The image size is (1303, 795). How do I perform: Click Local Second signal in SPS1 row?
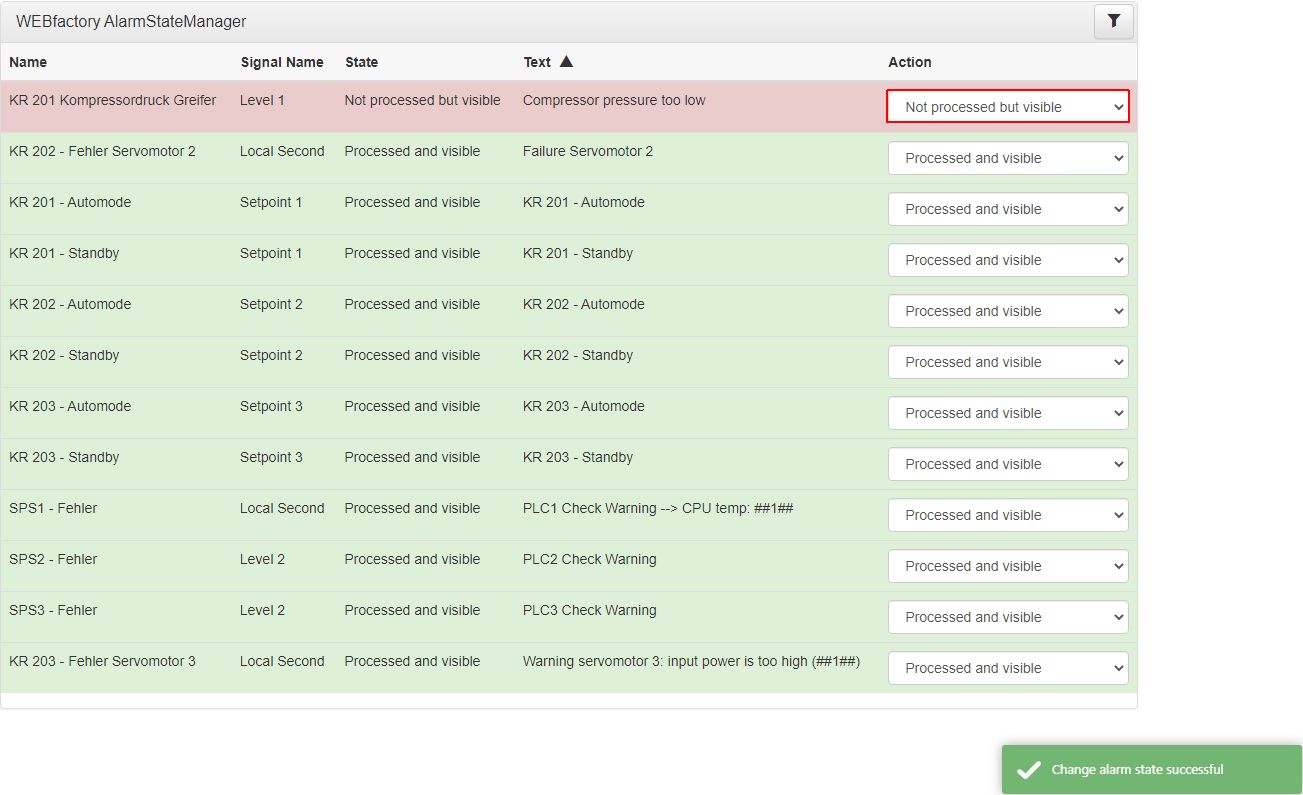click(x=282, y=508)
